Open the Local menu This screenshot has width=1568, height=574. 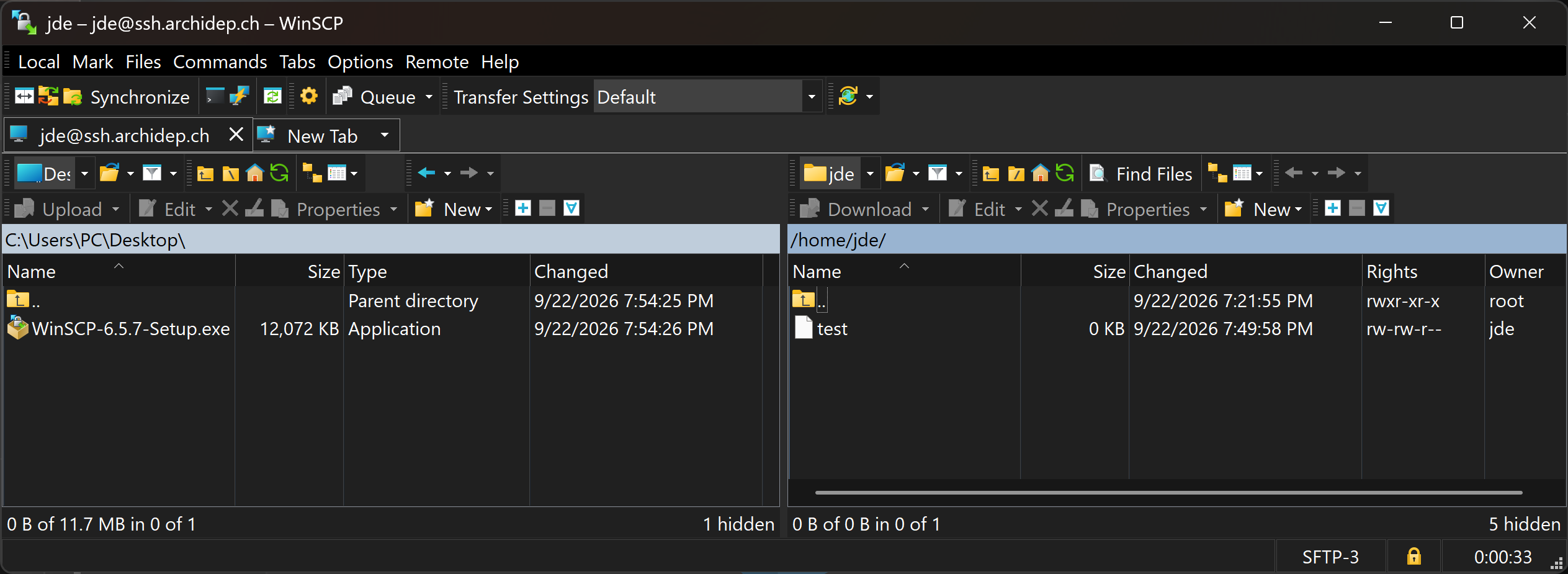point(39,62)
